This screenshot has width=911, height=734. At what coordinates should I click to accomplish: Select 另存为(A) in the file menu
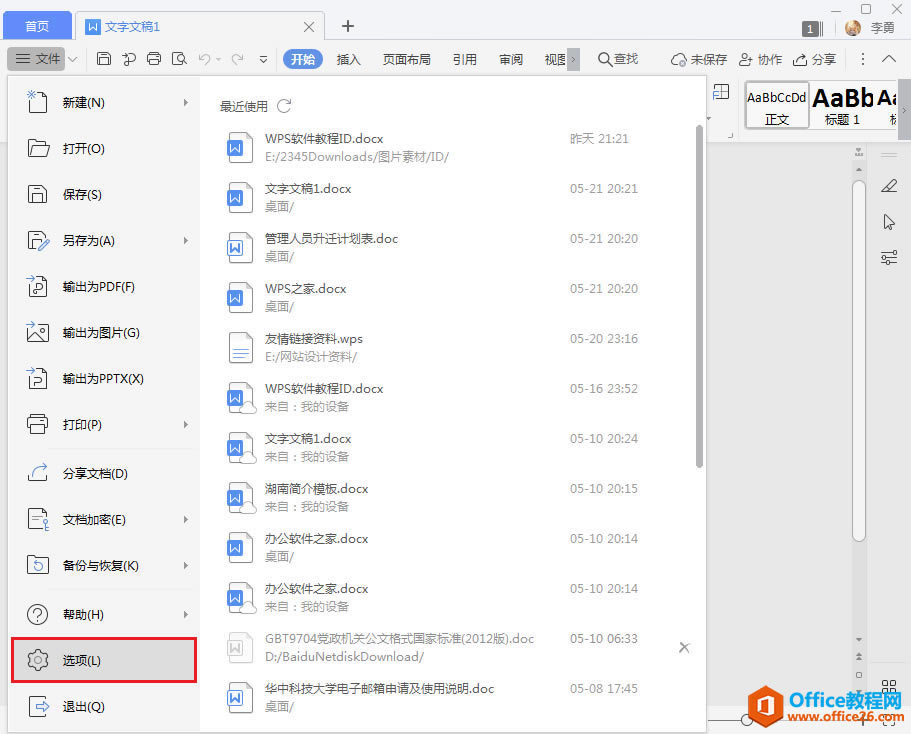(x=104, y=241)
